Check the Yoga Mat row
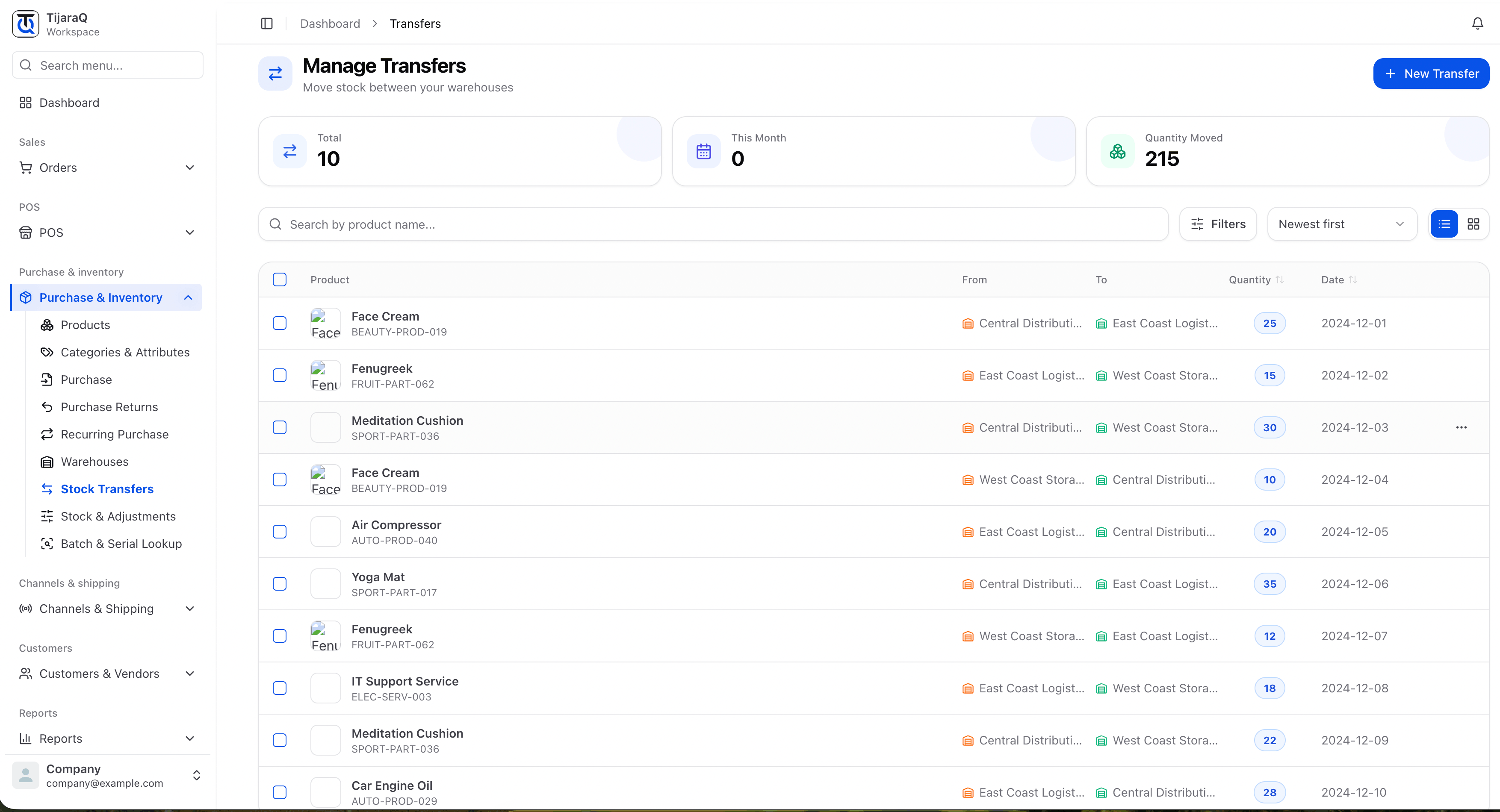This screenshot has height=812, width=1500. (x=280, y=584)
